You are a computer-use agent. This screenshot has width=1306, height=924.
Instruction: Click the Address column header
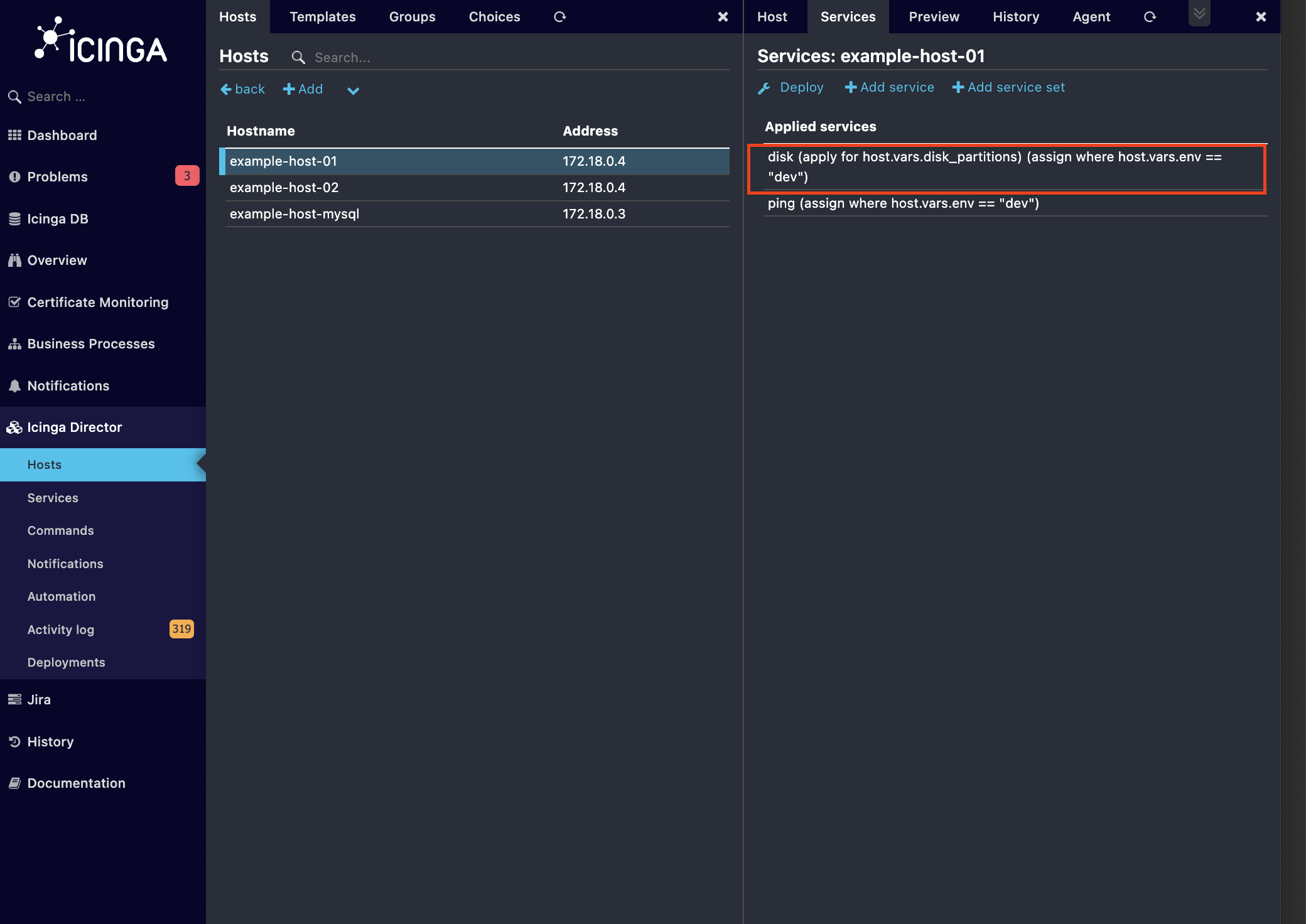590,131
